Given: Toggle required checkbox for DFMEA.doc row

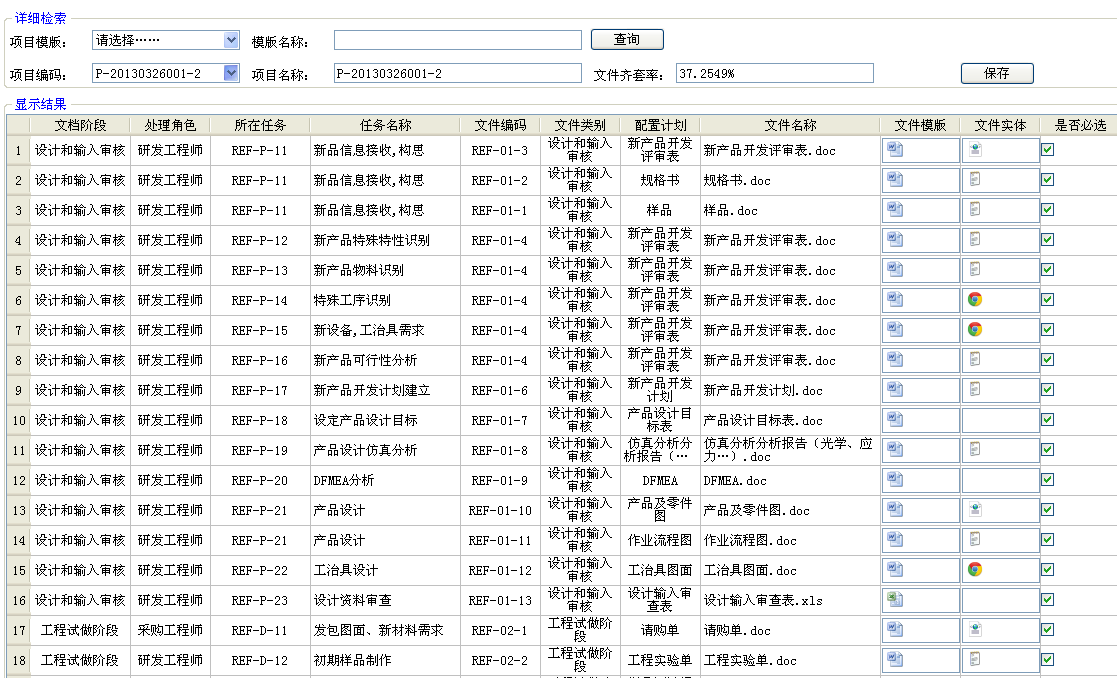Looking at the screenshot, I should click(1048, 479).
